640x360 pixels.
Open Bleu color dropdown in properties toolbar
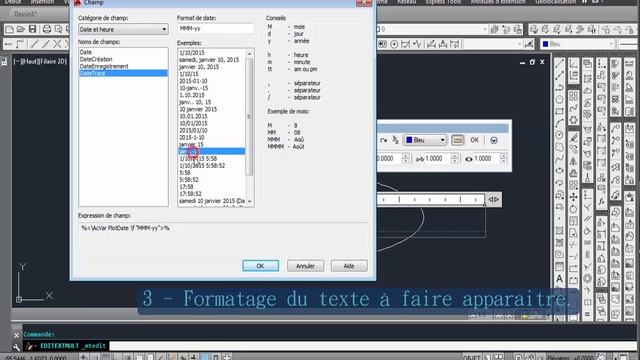pyautogui.click(x=577, y=44)
